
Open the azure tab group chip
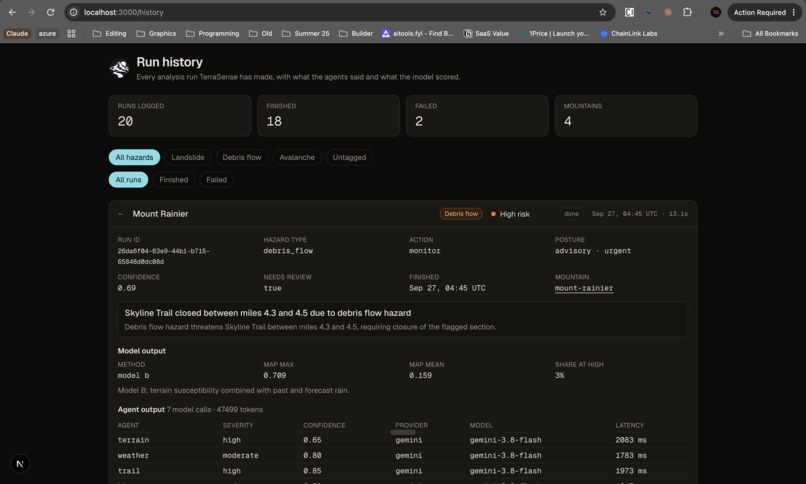(x=47, y=33)
